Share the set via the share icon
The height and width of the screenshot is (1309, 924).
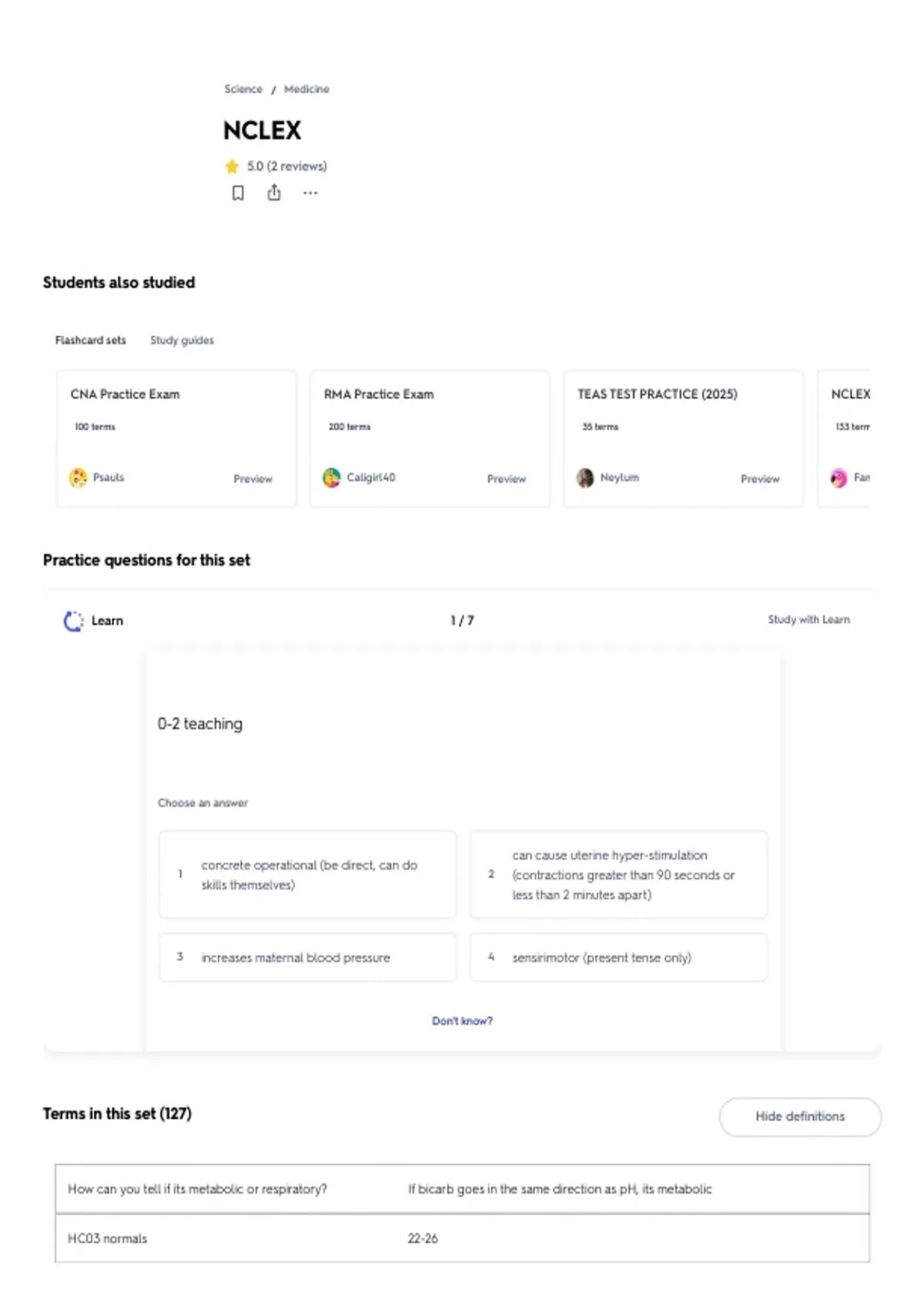tap(274, 192)
